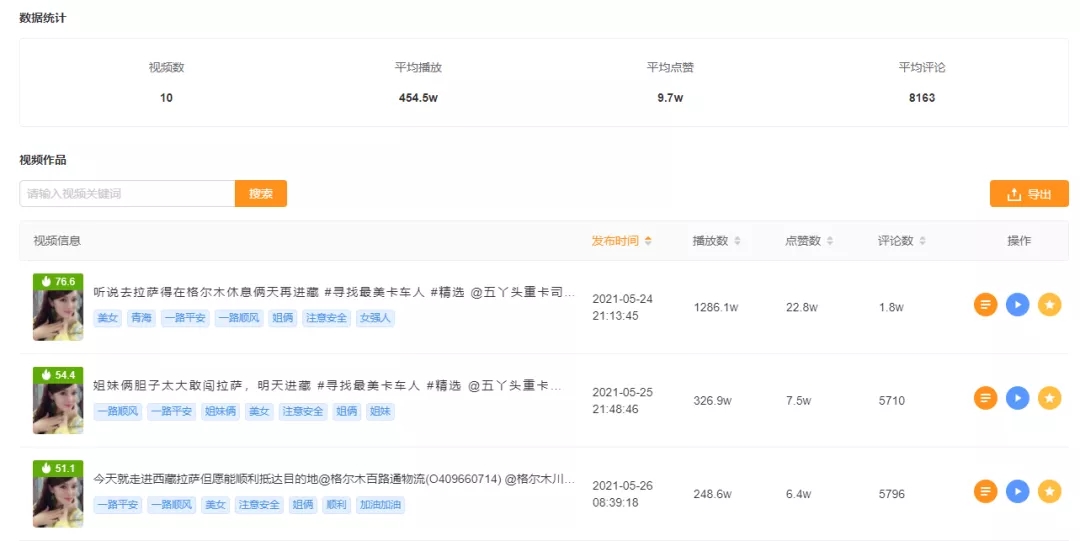Favorite the video with 1286.1w views
The image size is (1080, 541).
coord(1049,304)
